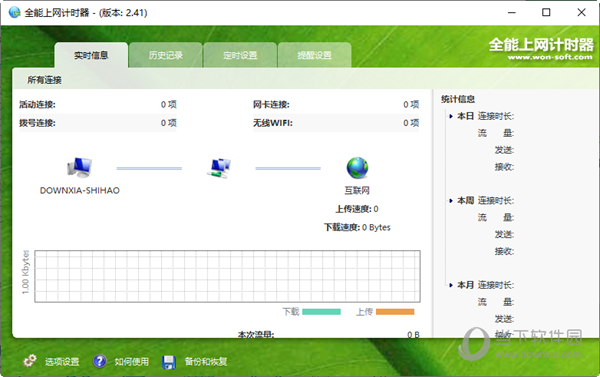Switch to the 历史记录 tab
The height and width of the screenshot is (377, 600).
(x=165, y=55)
